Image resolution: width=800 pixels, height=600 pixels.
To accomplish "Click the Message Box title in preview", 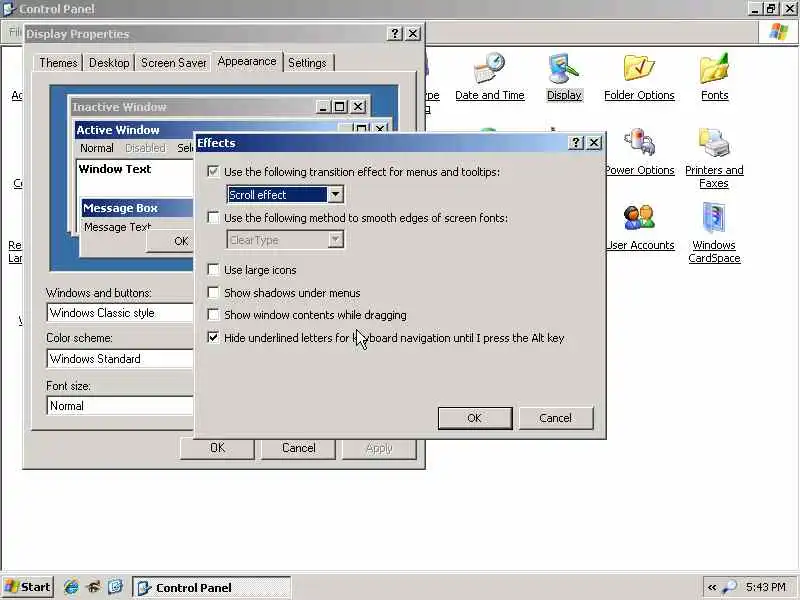I will (120, 208).
